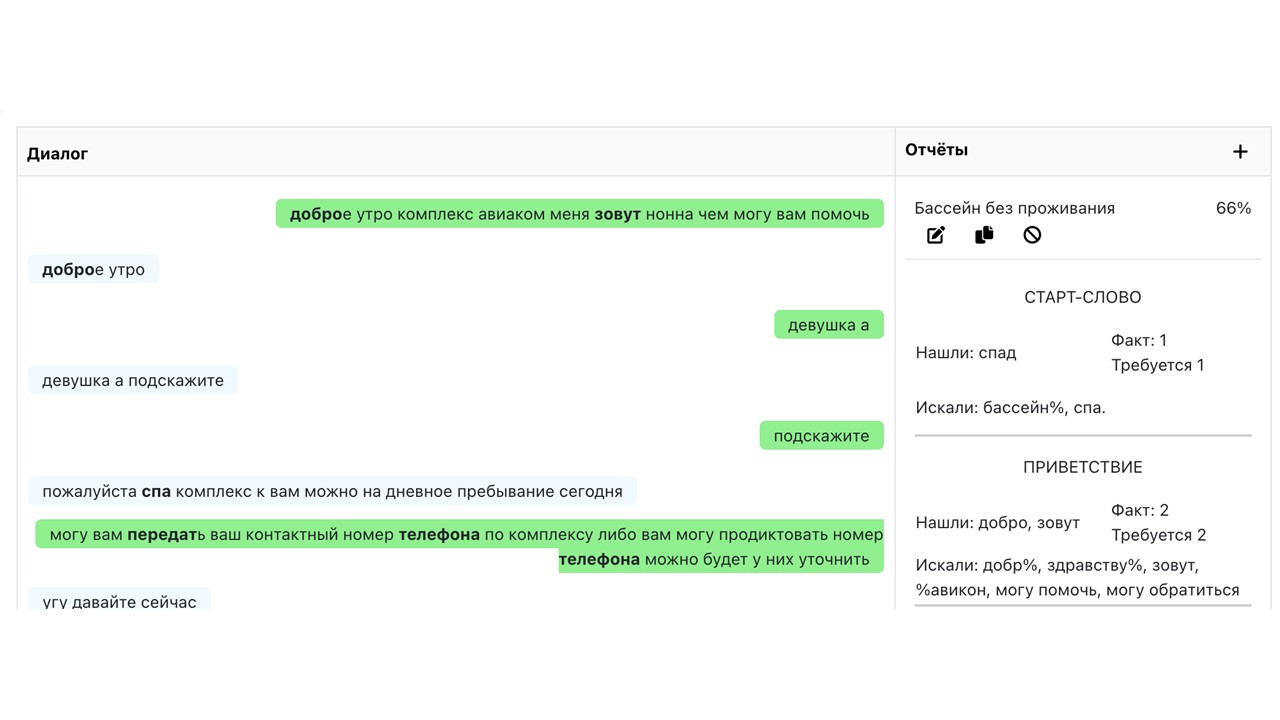Image resolution: width=1280 pixels, height=720 pixels.
Task: Select message 'могу вам передать ваш контактный номер'
Action: [x=459, y=547]
